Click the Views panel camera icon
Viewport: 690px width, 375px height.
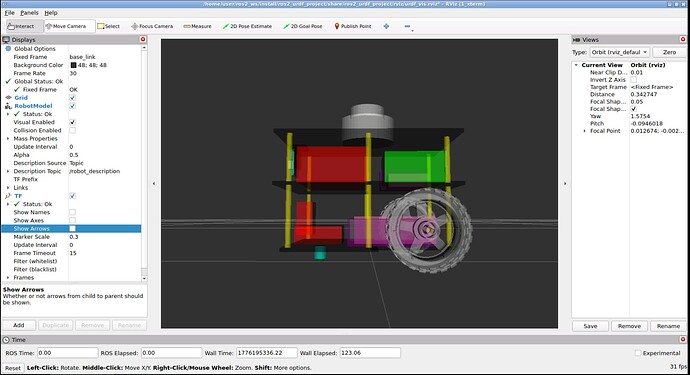[576, 40]
